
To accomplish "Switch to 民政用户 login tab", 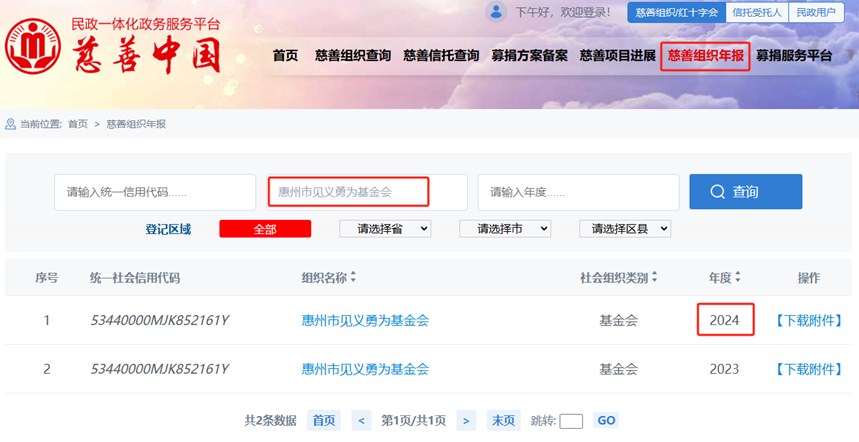I will [x=816, y=13].
